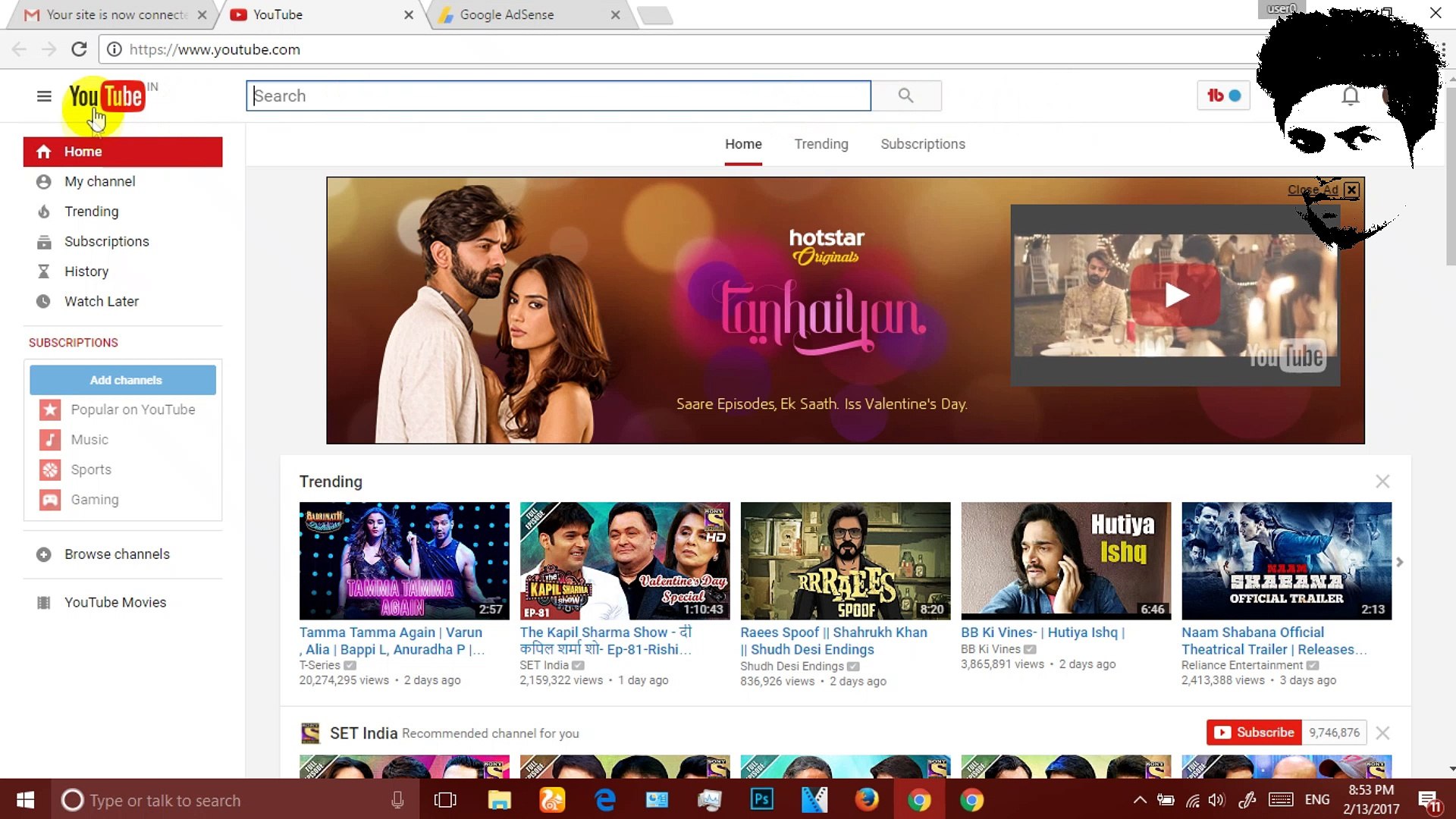Switch to the Subscriptions tab
1456x819 pixels.
[923, 144]
